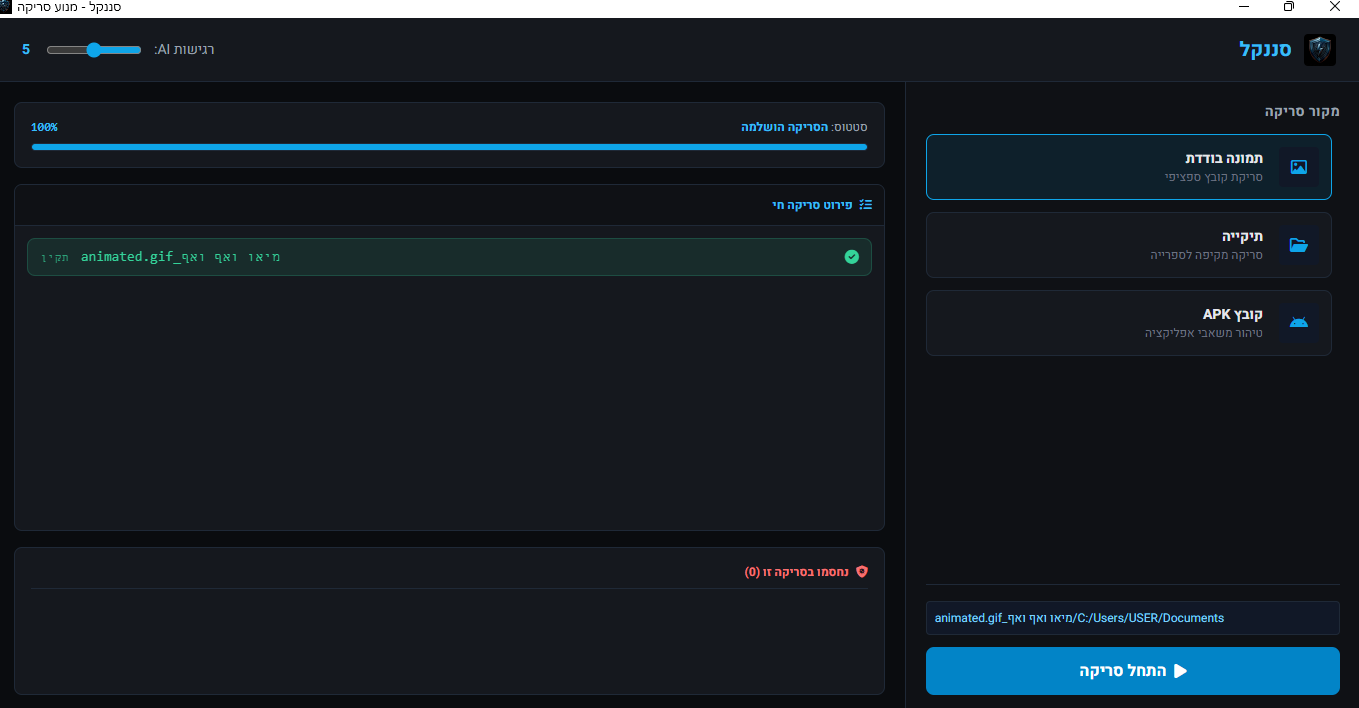Click the open folder icon

[1298, 245]
